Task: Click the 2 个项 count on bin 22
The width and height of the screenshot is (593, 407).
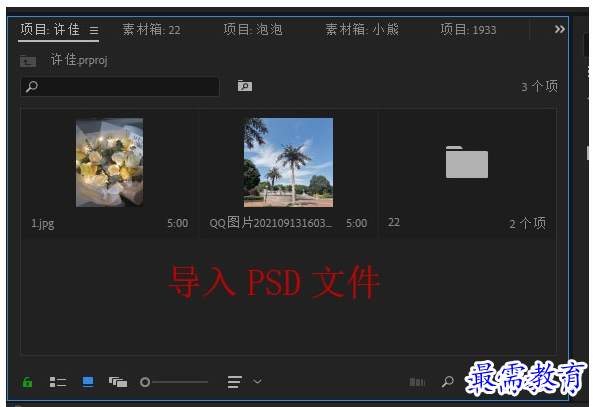Action: (x=528, y=223)
